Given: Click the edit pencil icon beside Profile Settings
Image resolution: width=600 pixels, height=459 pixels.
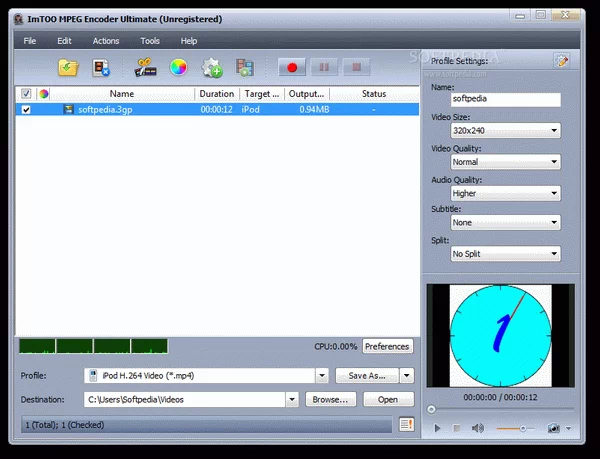Looking at the screenshot, I should point(562,60).
